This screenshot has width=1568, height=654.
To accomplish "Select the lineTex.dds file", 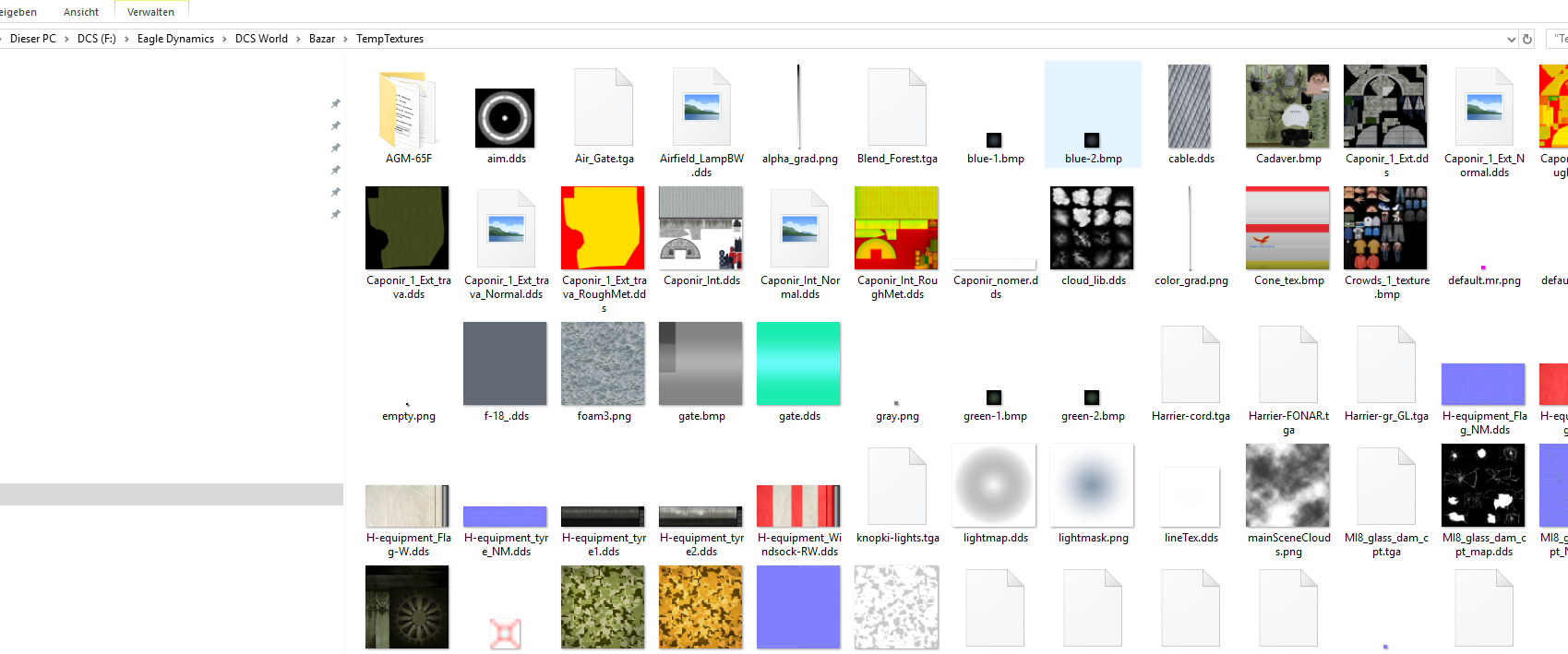I will tap(1190, 497).
